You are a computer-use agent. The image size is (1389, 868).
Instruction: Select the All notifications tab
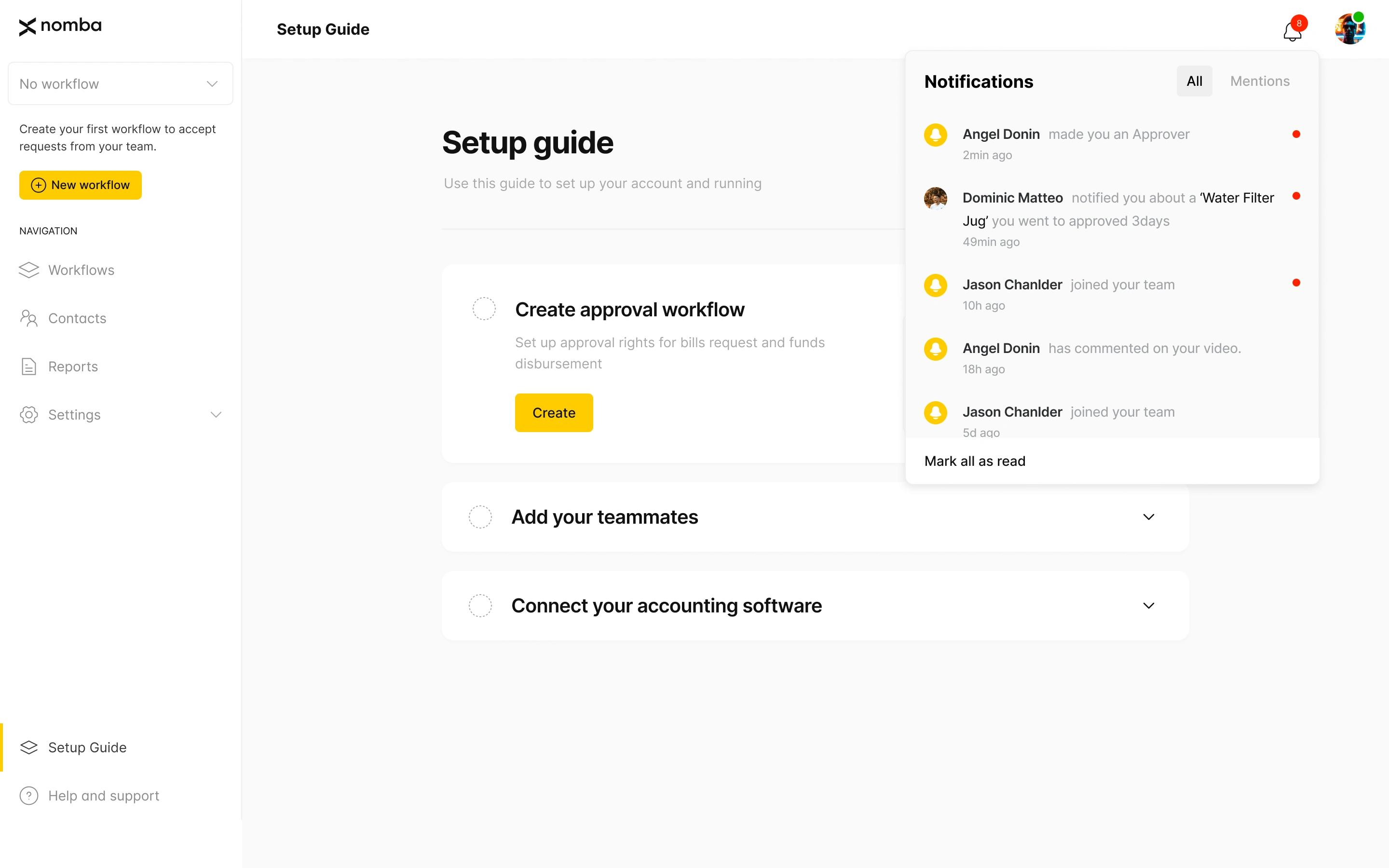(1194, 81)
